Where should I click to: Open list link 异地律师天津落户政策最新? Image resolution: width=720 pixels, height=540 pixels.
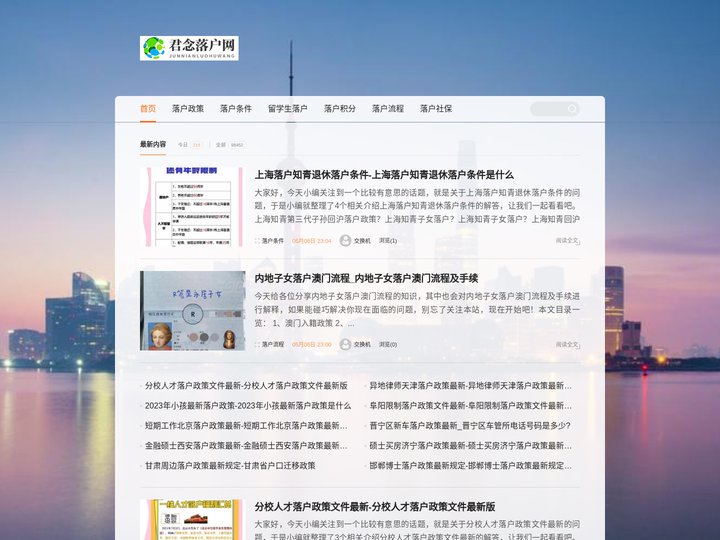click(x=471, y=386)
